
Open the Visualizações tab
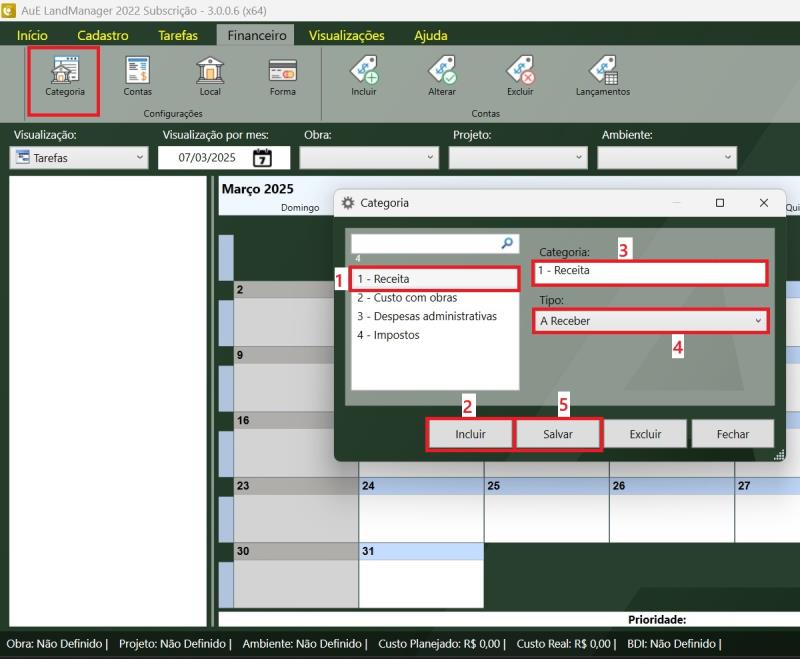[x=346, y=35]
